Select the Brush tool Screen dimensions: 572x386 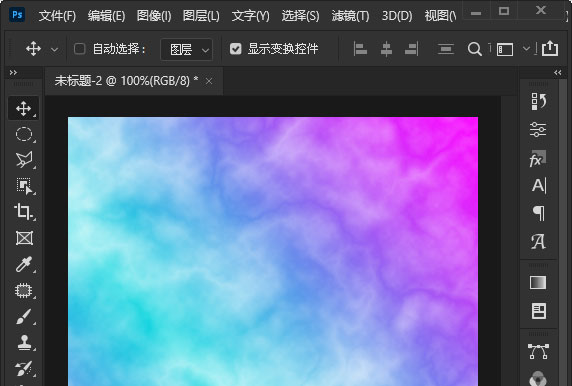(24, 317)
